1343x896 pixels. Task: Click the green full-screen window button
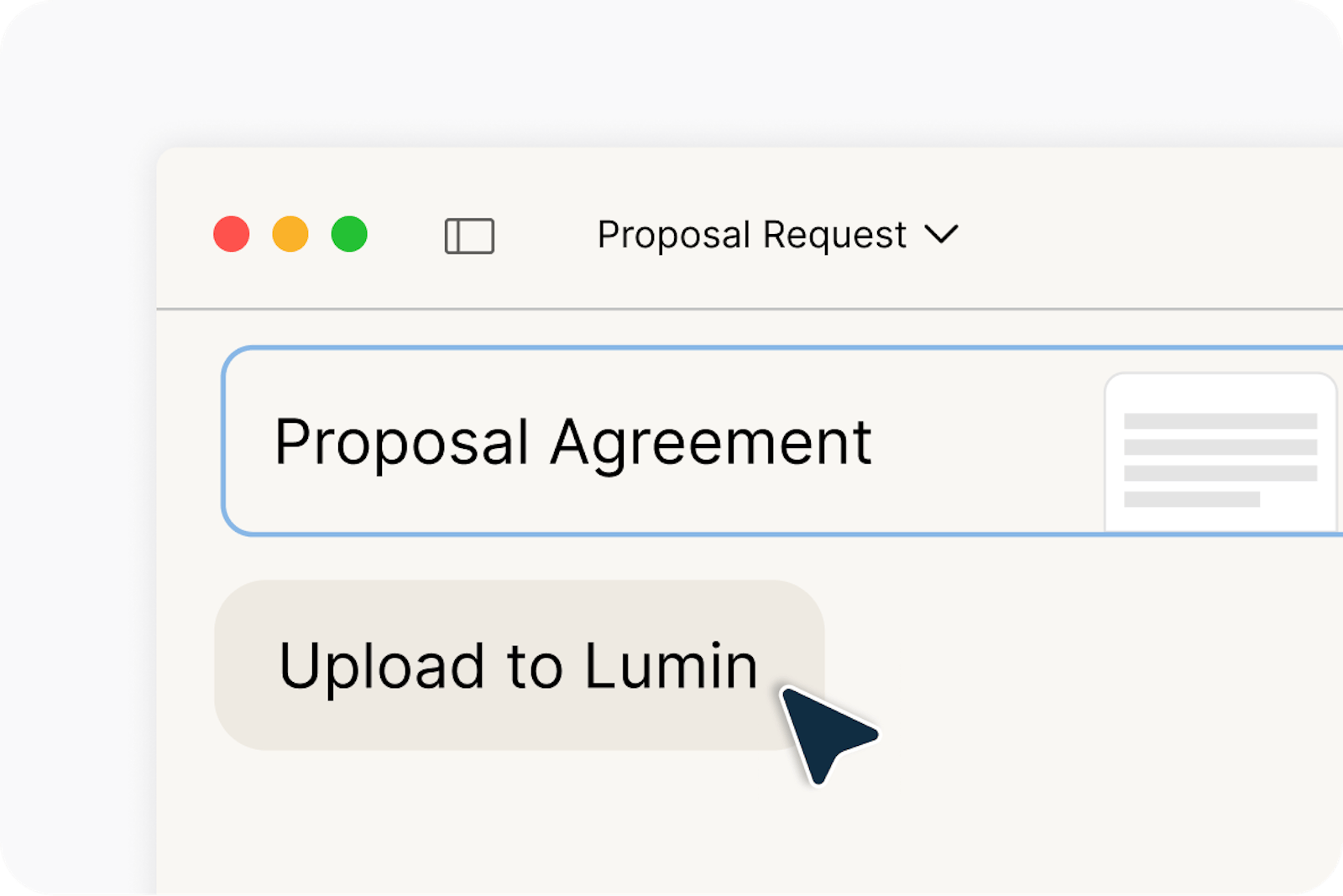click(x=349, y=234)
